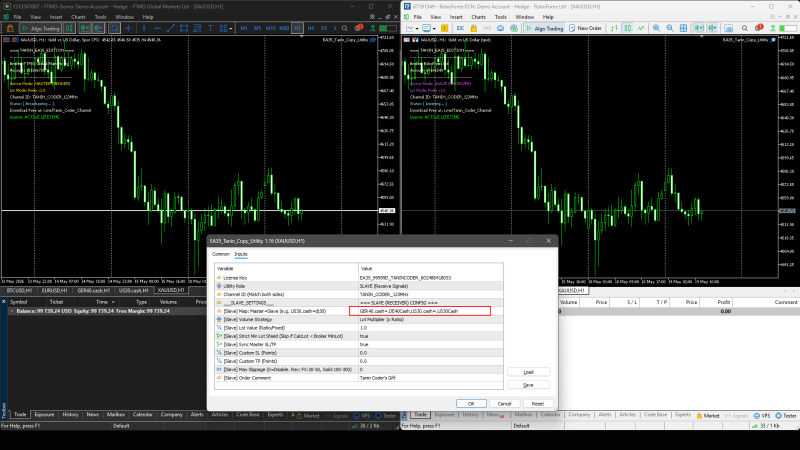
Task: Toggle Sync Master SL/TP value true
Action: [x=431, y=344]
